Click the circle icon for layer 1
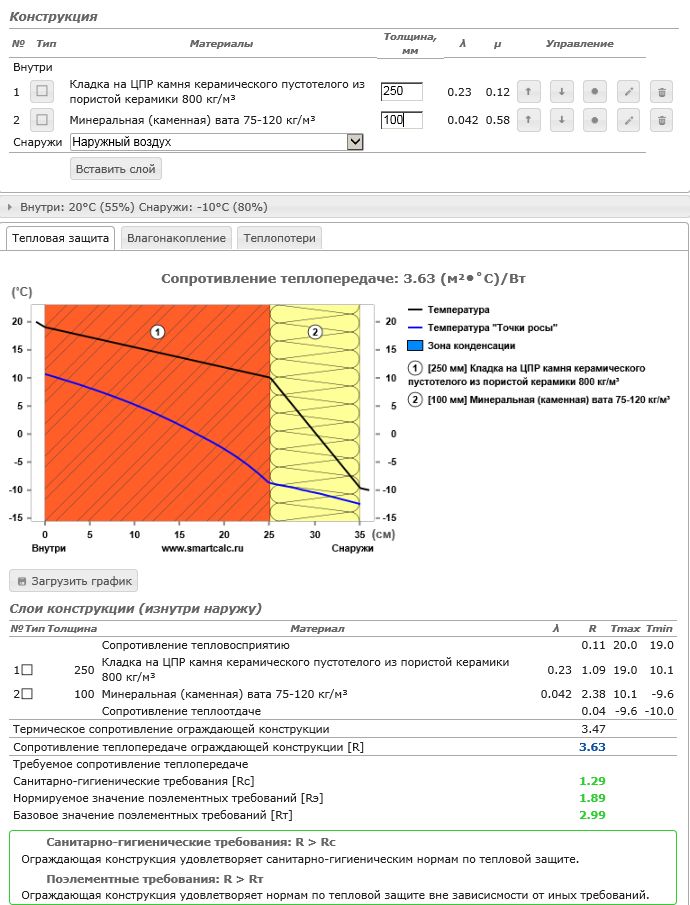The height and width of the screenshot is (905, 690). [x=594, y=92]
